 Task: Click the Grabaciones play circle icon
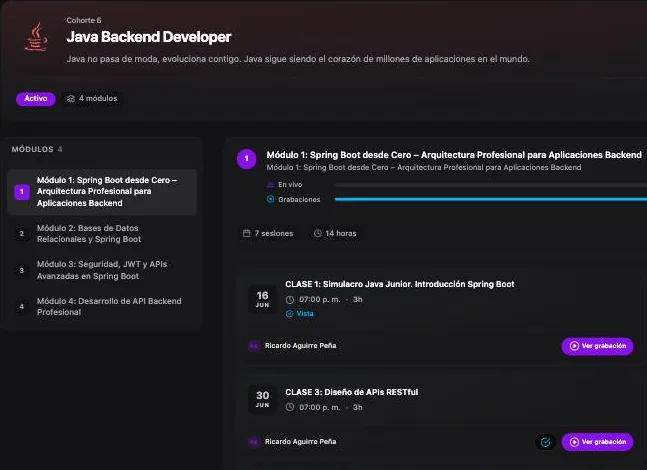click(x=271, y=199)
